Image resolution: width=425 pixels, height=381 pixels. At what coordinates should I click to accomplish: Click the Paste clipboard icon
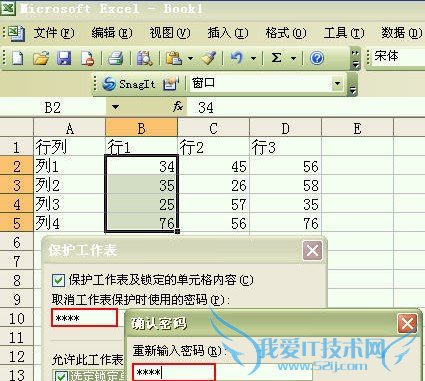point(174,58)
